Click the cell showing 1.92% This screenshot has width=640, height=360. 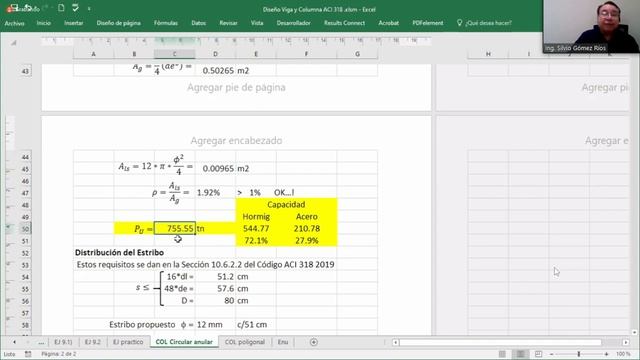(215, 192)
